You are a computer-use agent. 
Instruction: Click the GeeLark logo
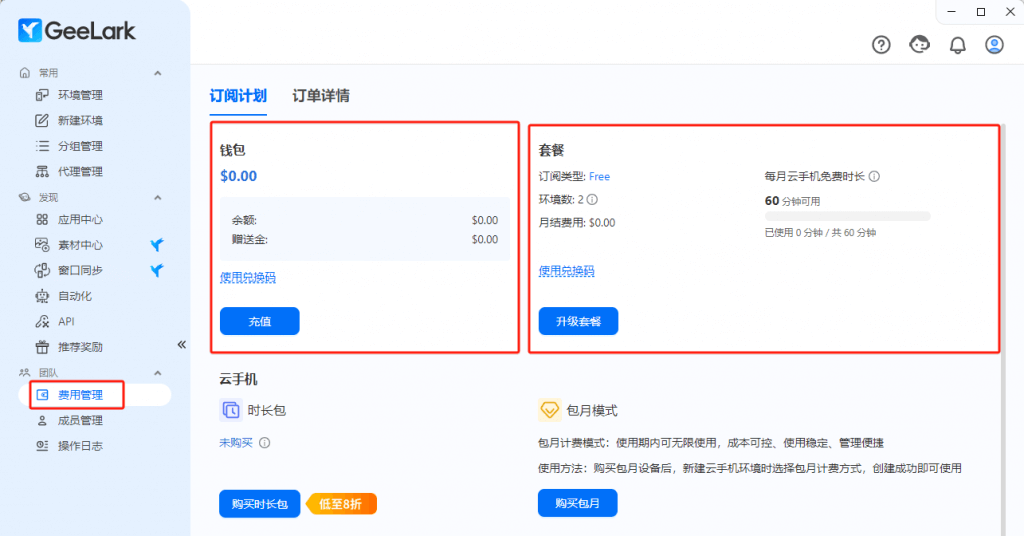pyautogui.click(x=77, y=31)
